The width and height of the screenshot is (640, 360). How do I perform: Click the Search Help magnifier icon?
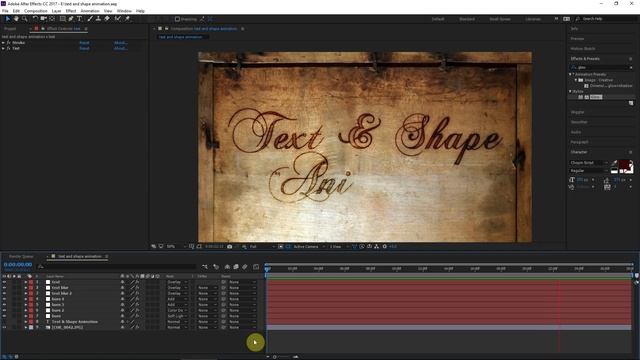pos(578,19)
